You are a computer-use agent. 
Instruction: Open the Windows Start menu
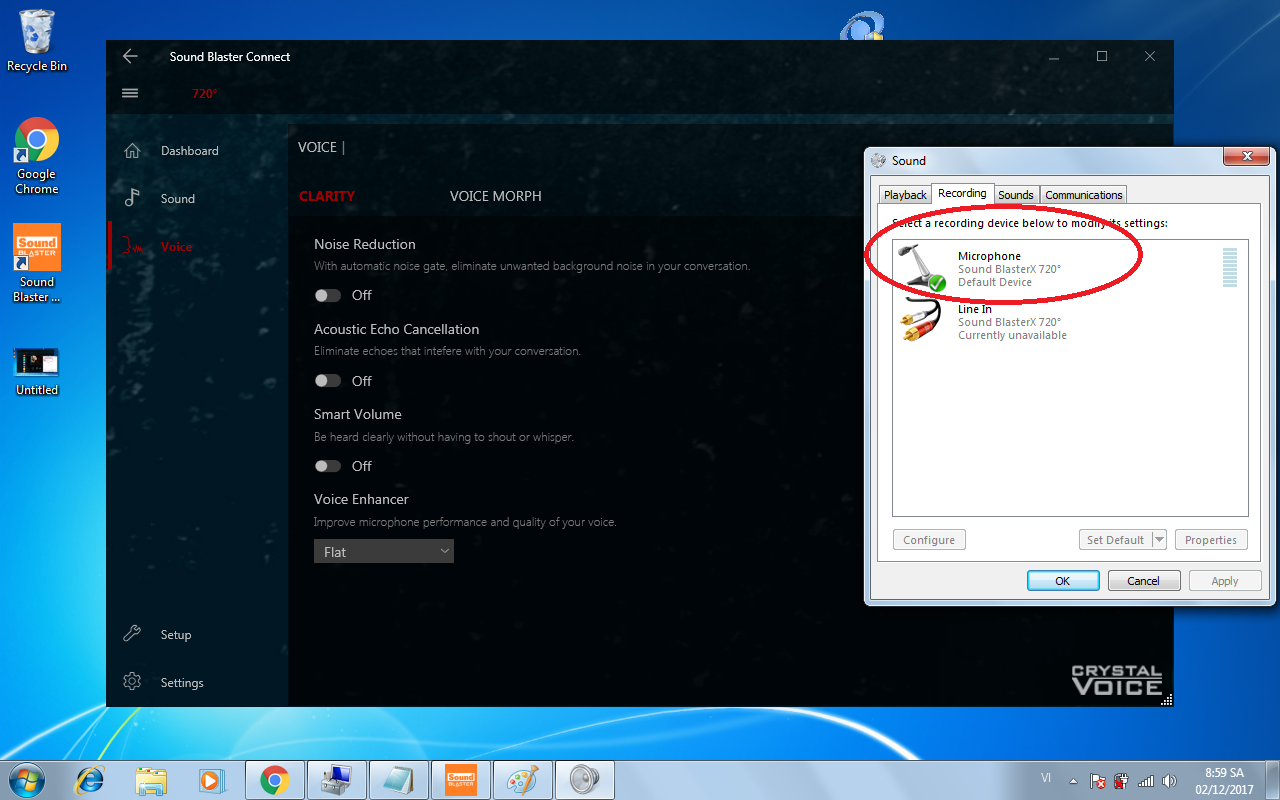point(27,779)
